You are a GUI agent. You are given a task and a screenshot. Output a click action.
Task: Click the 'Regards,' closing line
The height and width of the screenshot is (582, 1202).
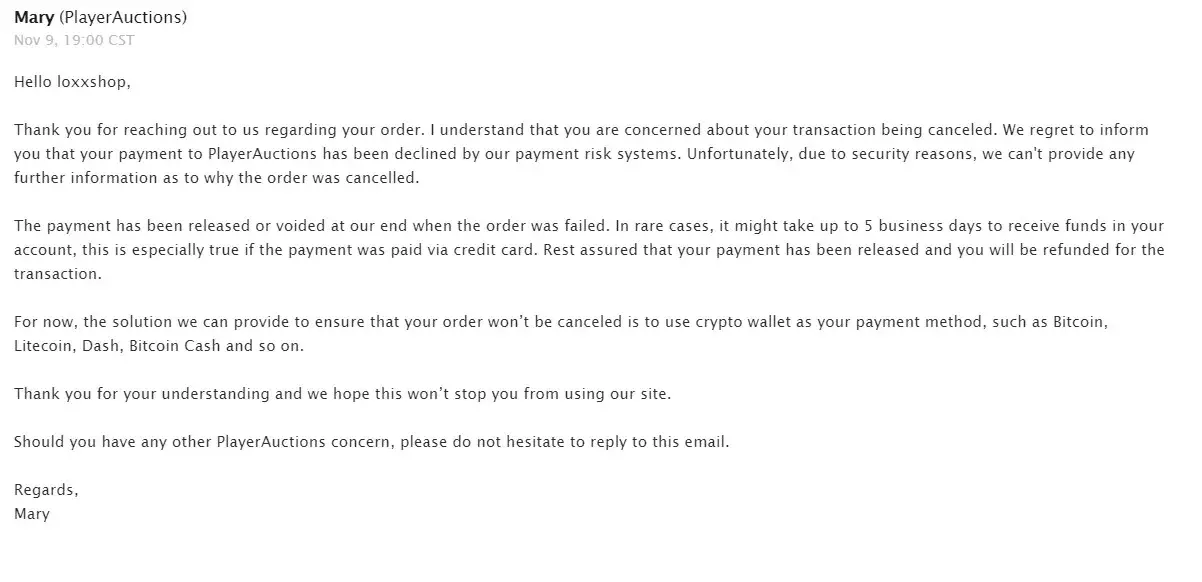tap(46, 490)
